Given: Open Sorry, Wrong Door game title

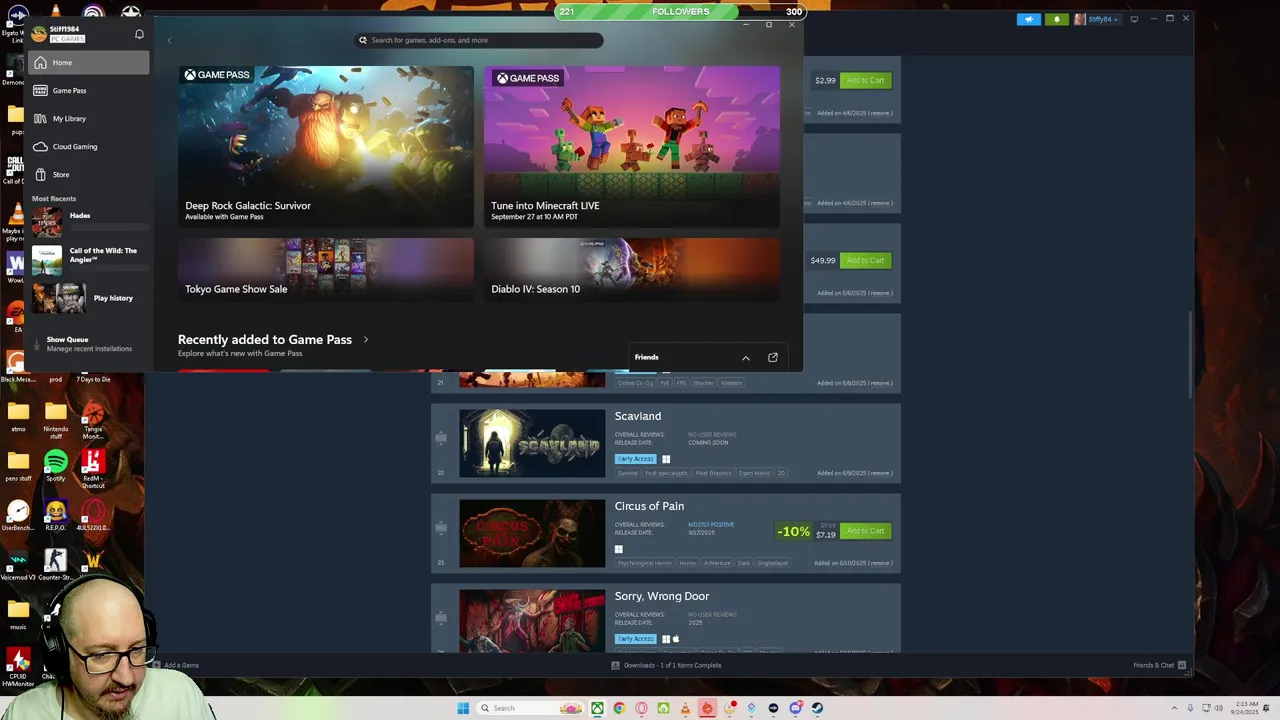Looking at the screenshot, I should click(662, 596).
